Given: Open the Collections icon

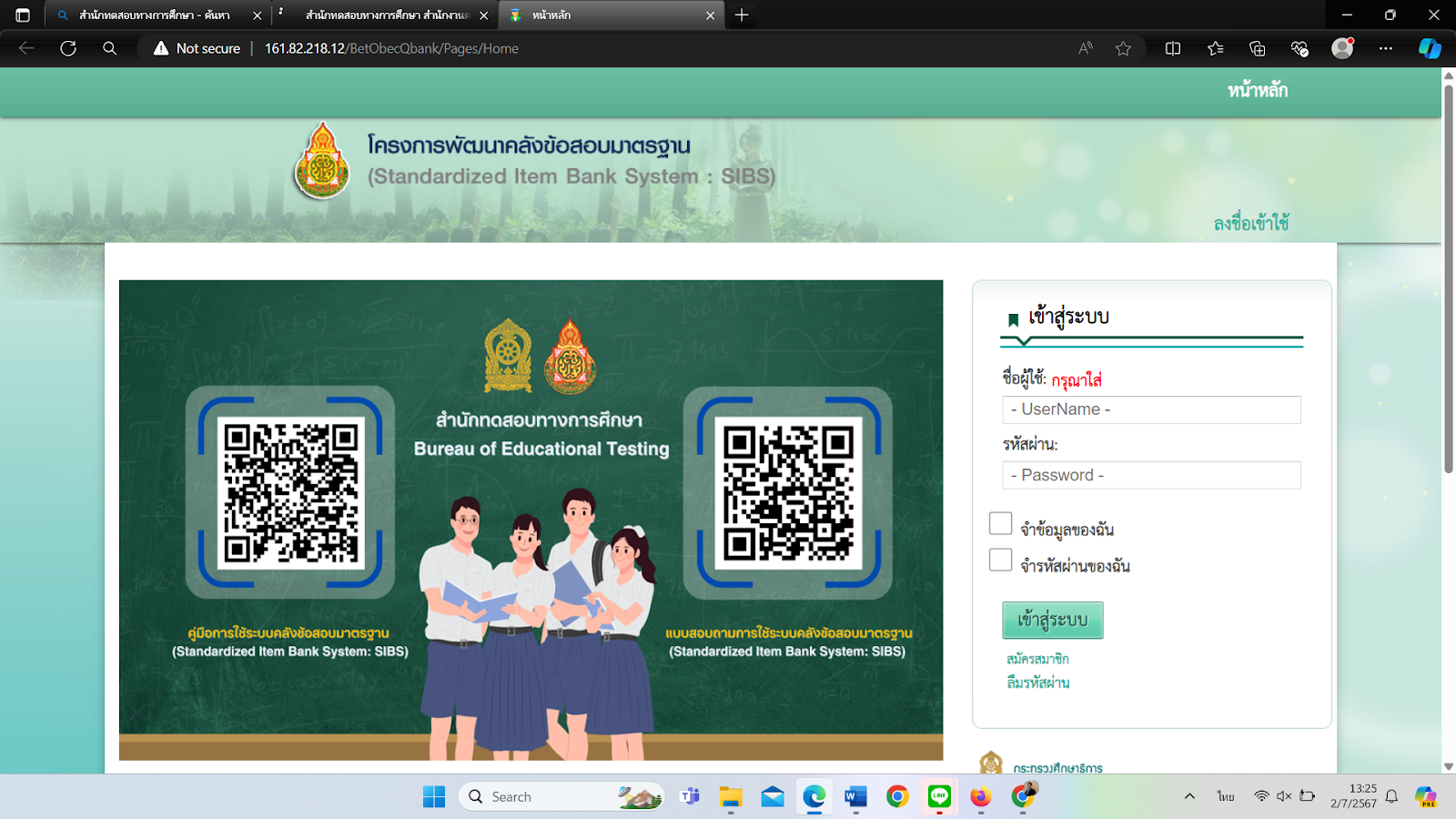Looking at the screenshot, I should tap(1258, 48).
